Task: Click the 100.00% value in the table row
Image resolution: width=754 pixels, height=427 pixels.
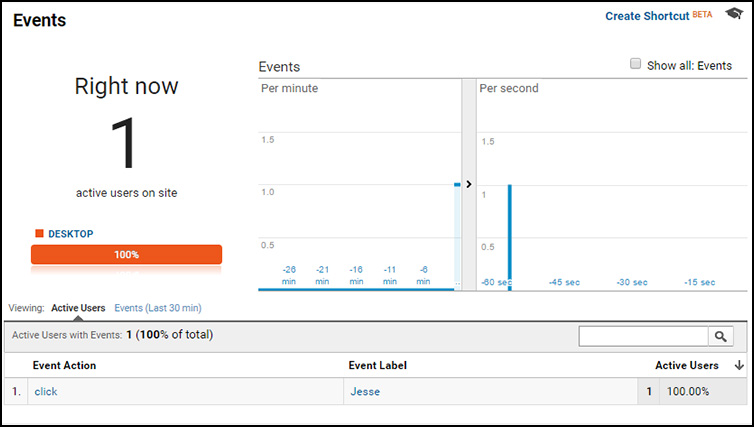Action: click(x=687, y=392)
